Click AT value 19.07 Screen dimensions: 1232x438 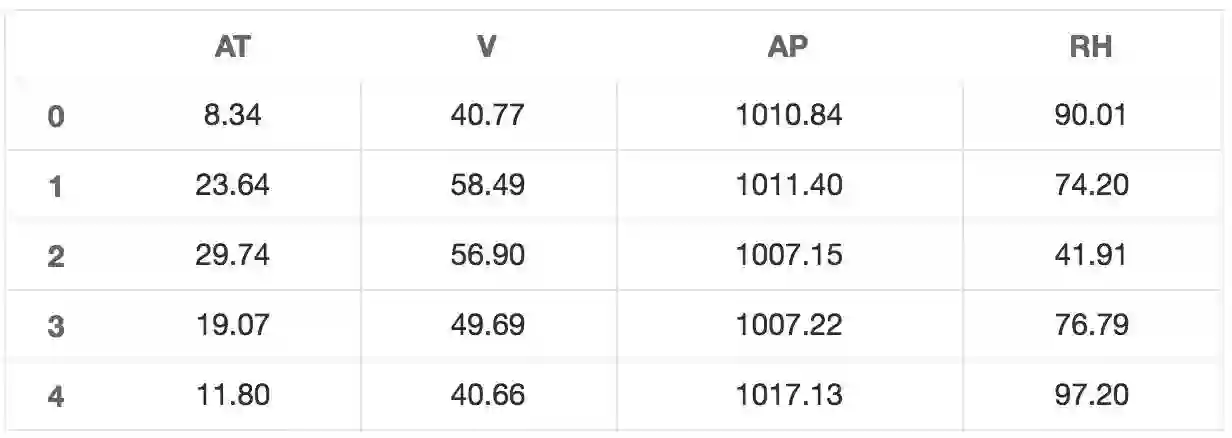click(232, 326)
